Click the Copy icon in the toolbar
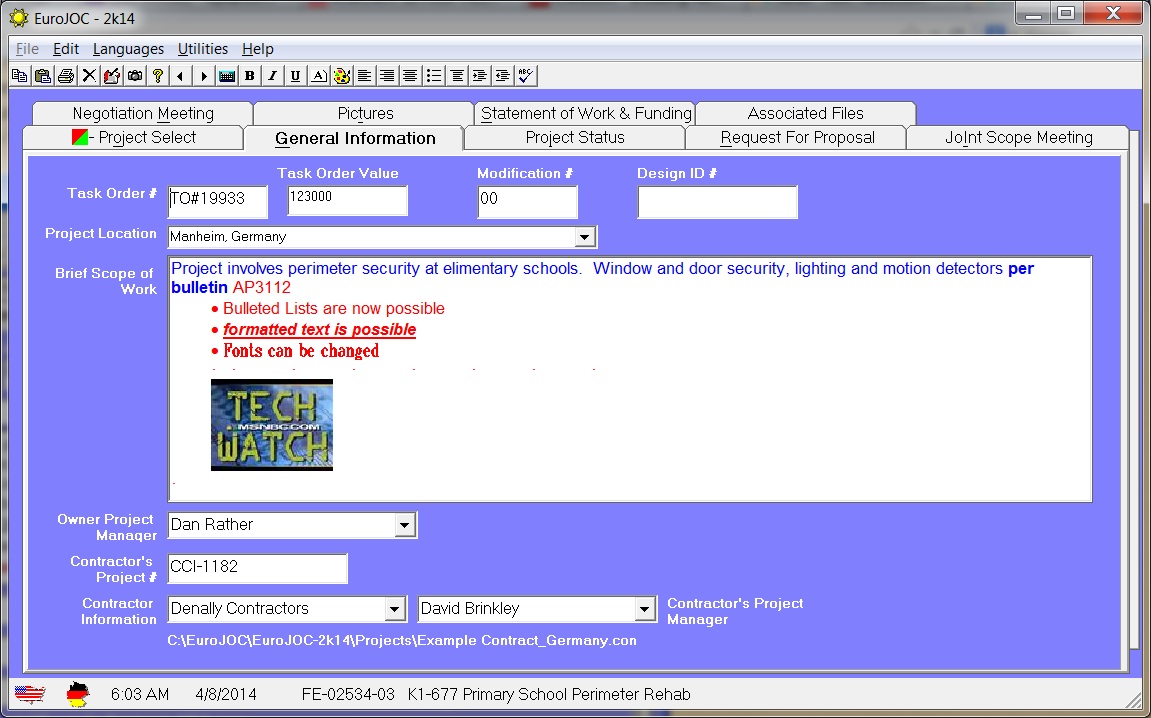Screen dimensions: 1151x718 point(19,76)
